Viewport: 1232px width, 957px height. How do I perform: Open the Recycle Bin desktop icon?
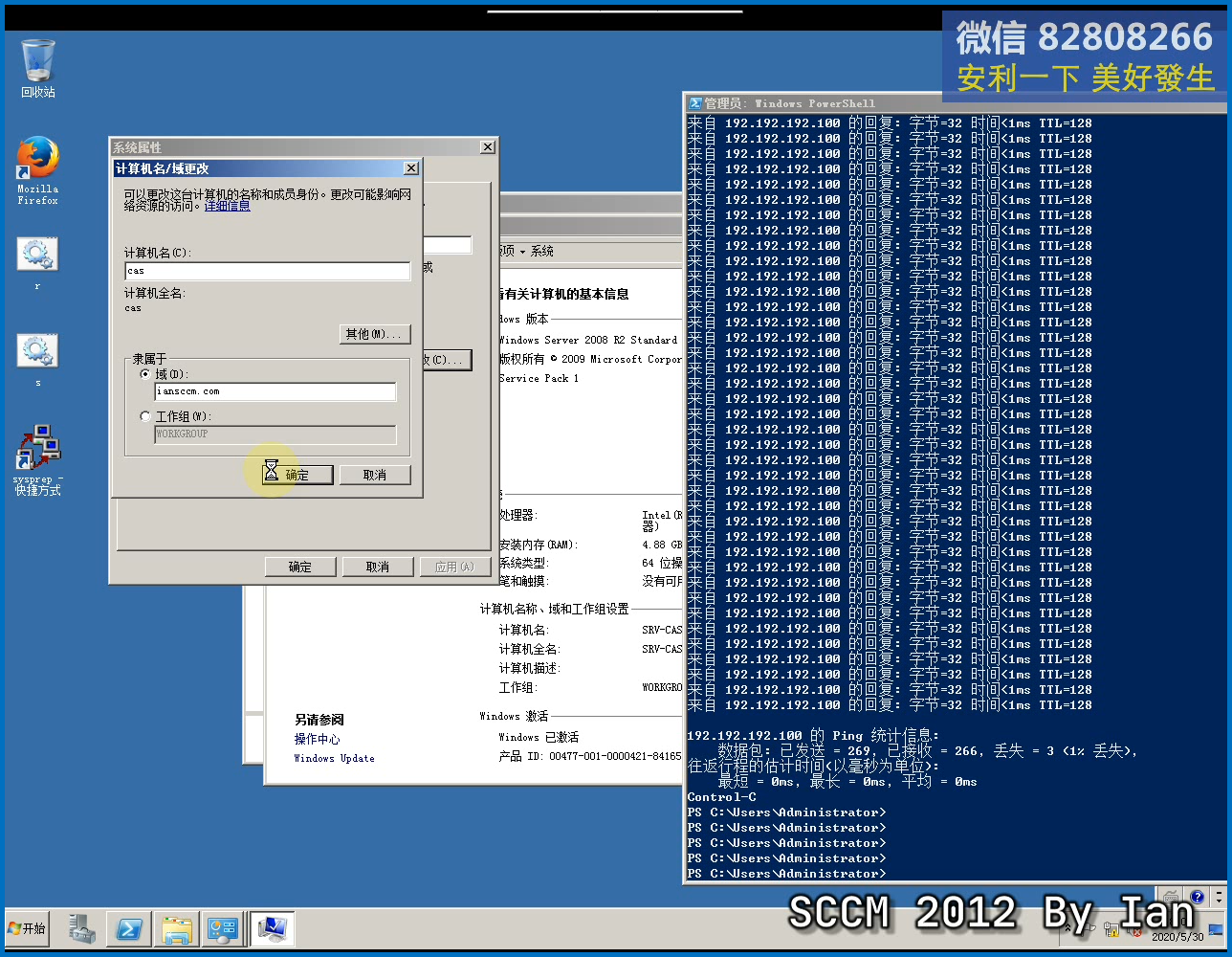pyautogui.click(x=38, y=67)
